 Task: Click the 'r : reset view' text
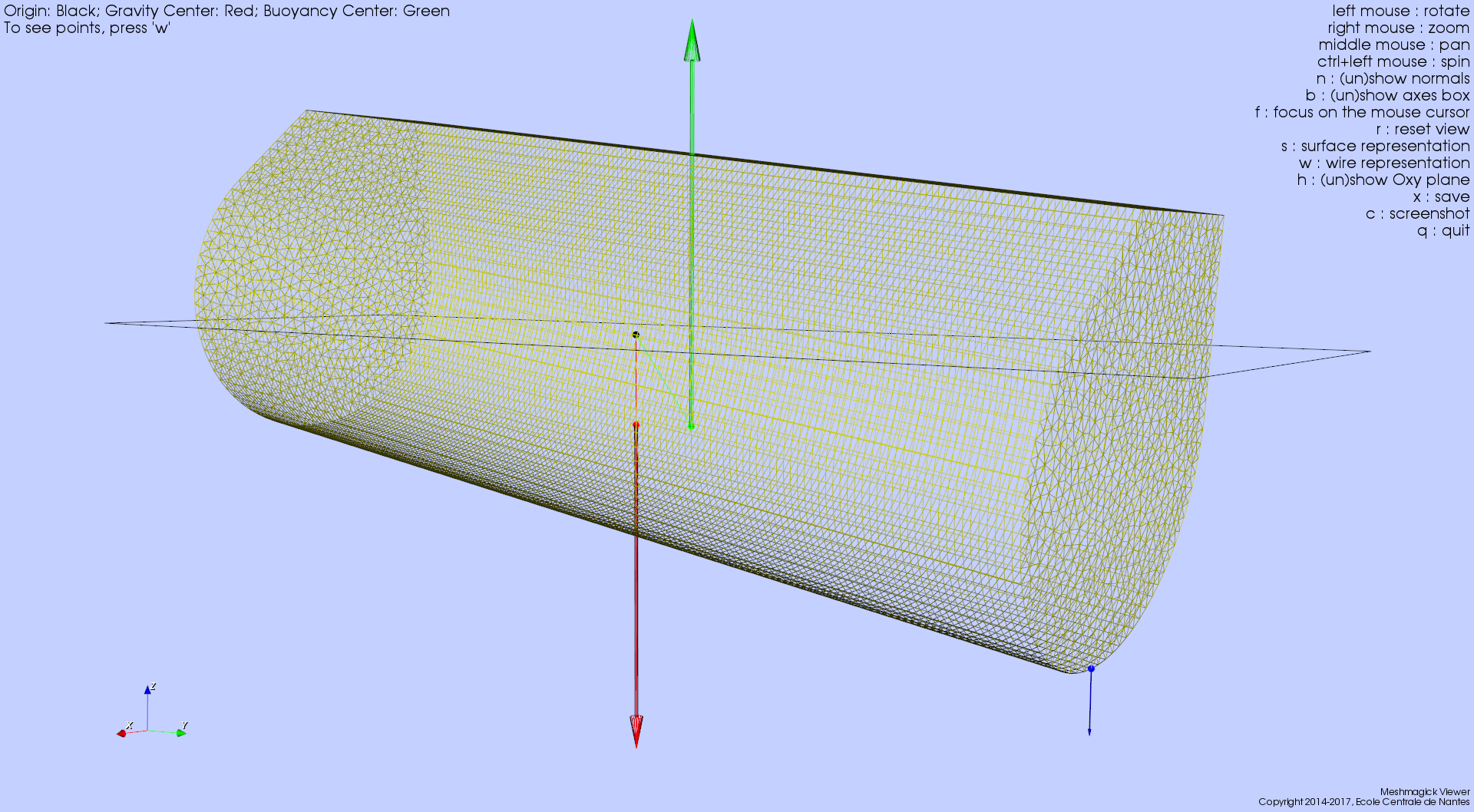1422,130
